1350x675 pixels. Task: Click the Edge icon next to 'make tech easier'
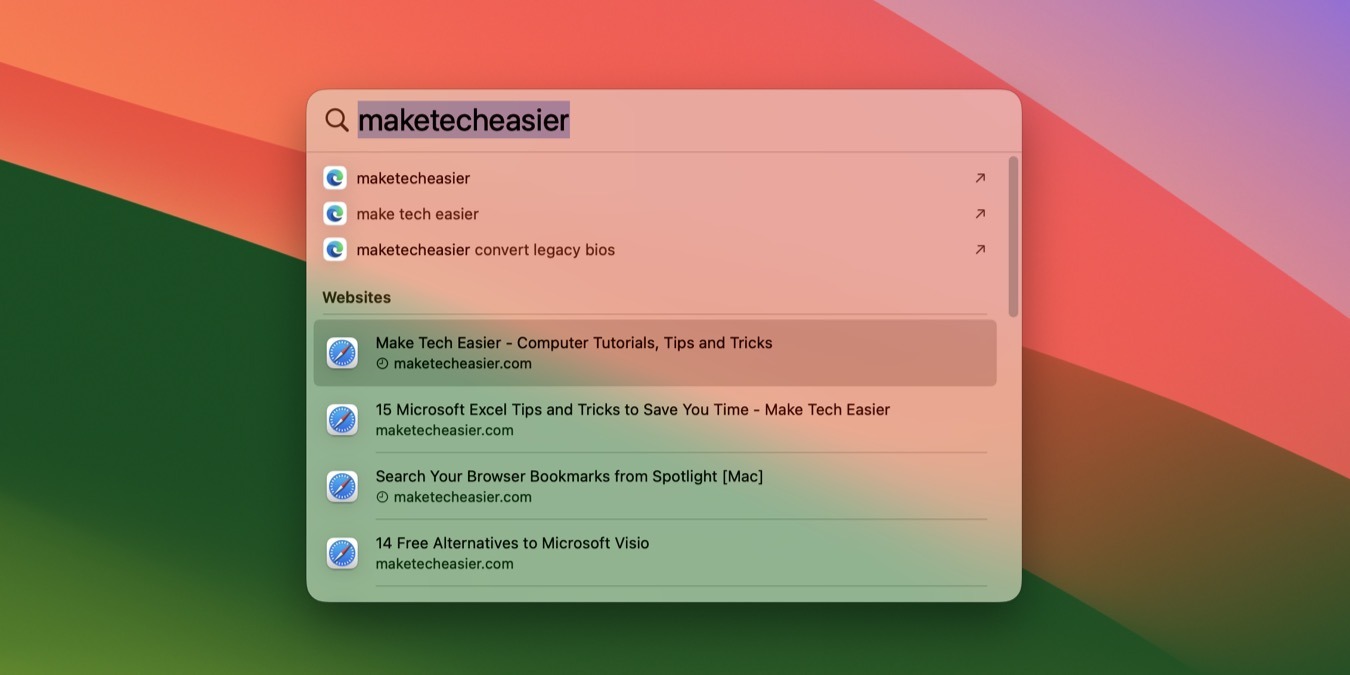click(x=335, y=213)
